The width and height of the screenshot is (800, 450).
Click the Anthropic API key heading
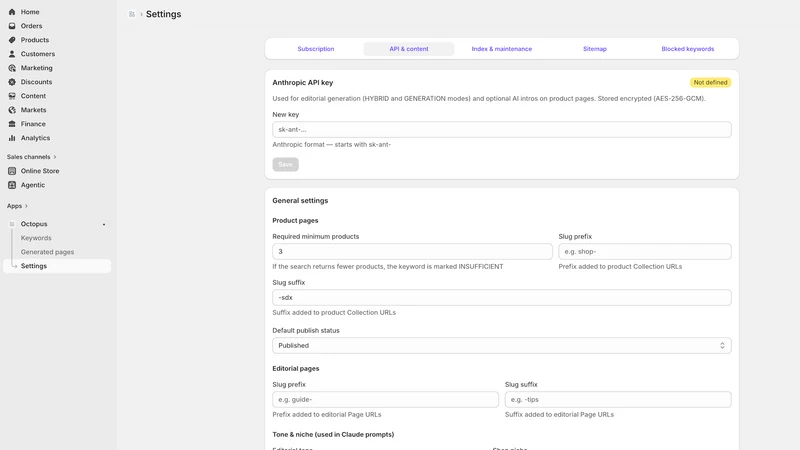tap(303, 82)
